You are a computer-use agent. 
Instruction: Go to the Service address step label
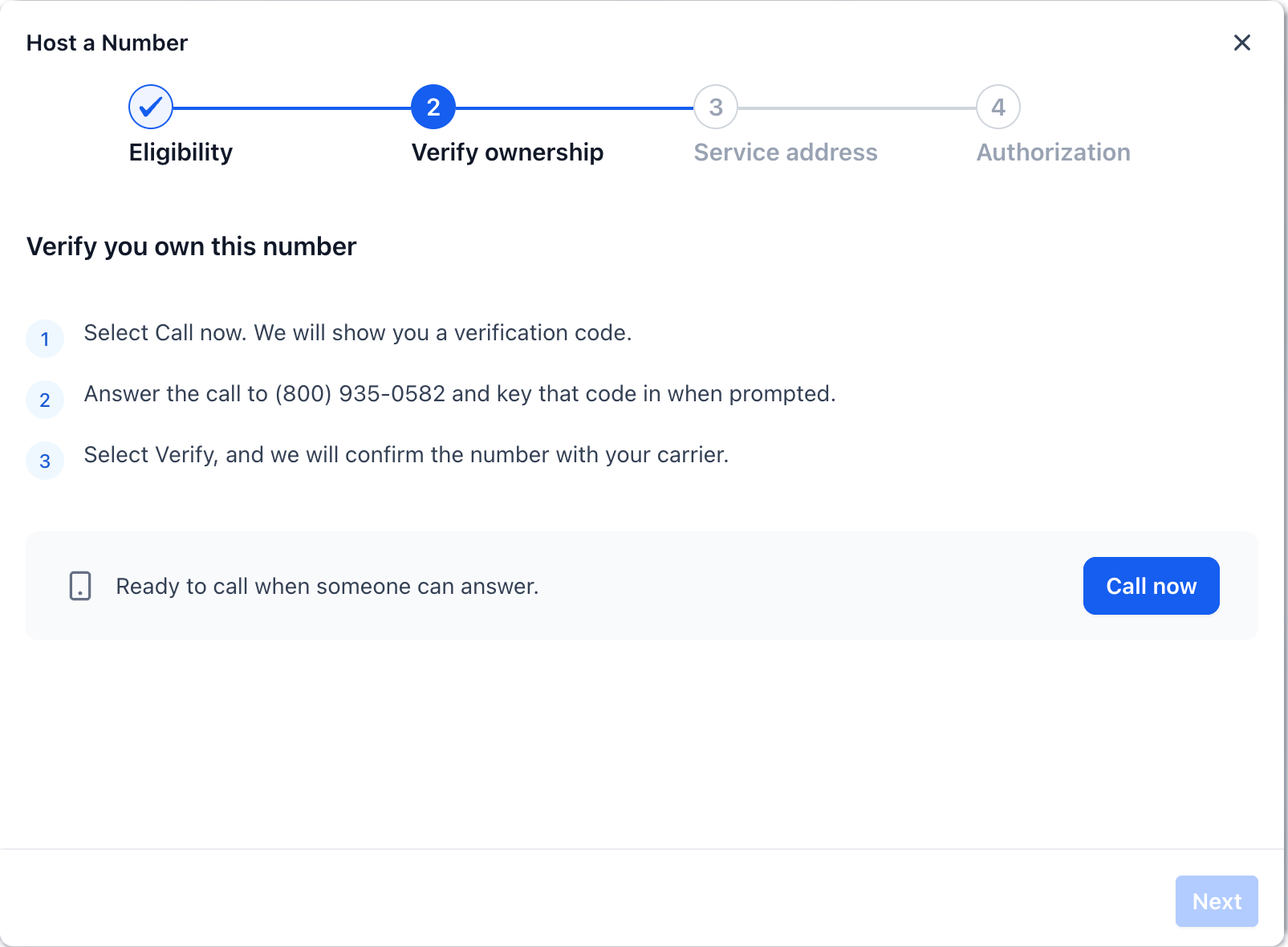[x=786, y=152]
